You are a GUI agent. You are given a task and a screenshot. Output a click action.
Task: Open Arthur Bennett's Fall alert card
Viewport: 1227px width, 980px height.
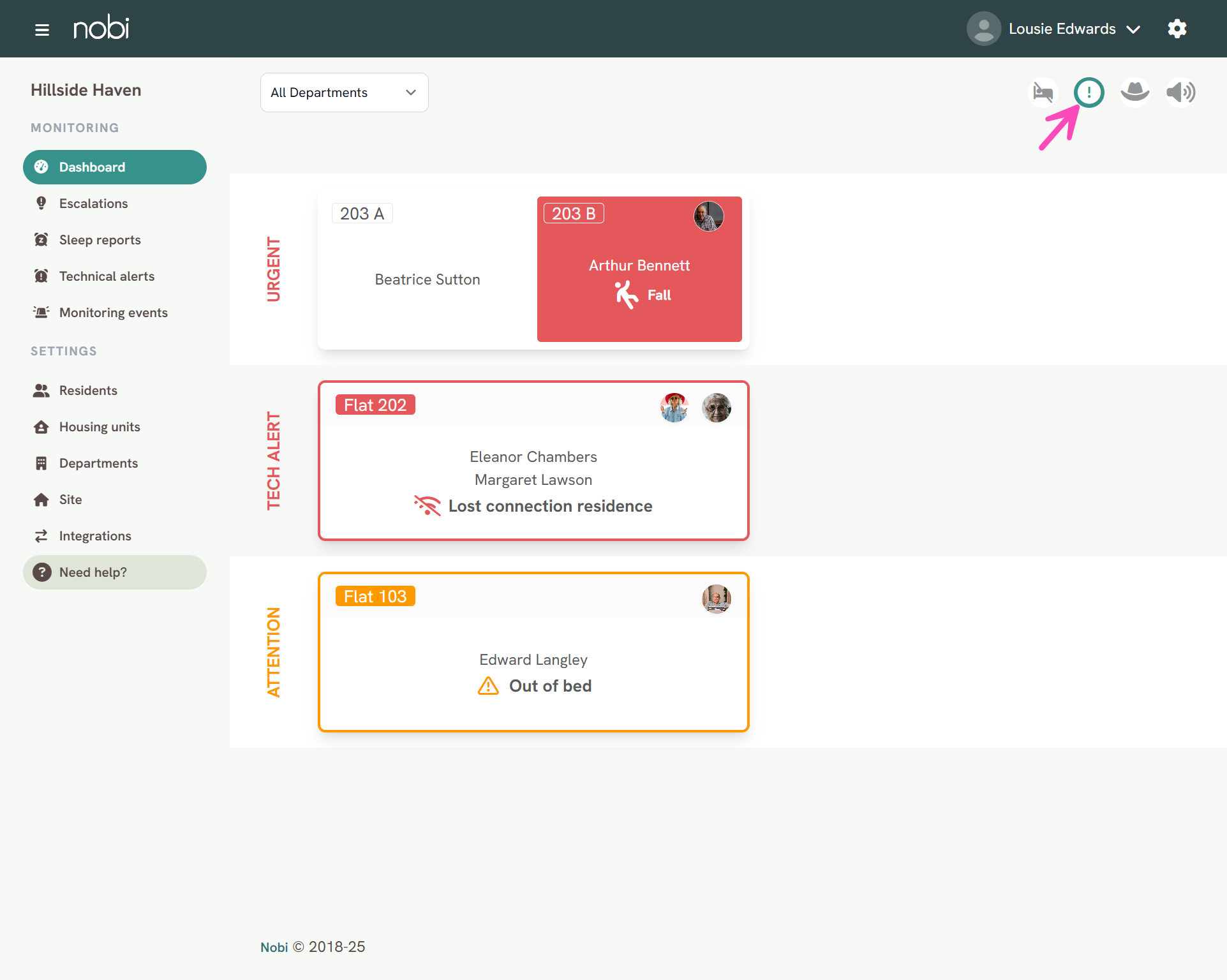639,269
